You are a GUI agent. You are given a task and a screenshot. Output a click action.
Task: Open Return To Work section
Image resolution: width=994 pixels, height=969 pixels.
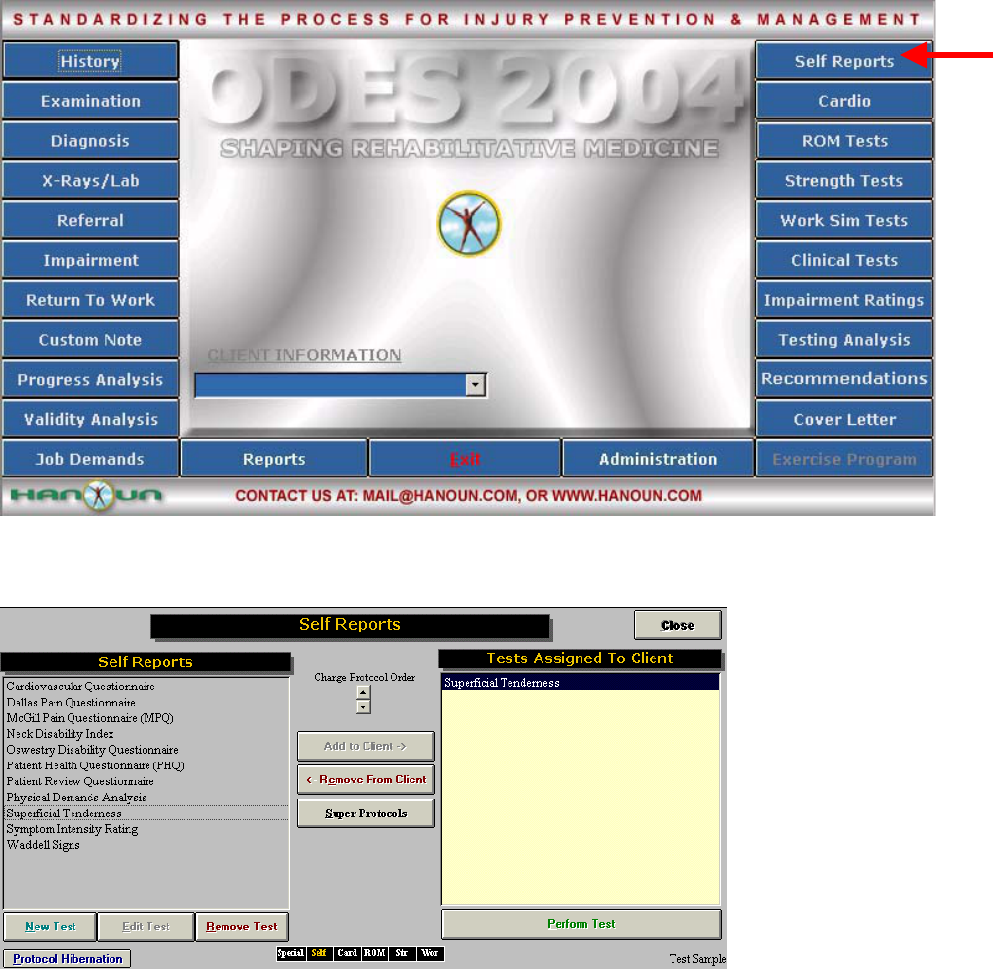90,300
